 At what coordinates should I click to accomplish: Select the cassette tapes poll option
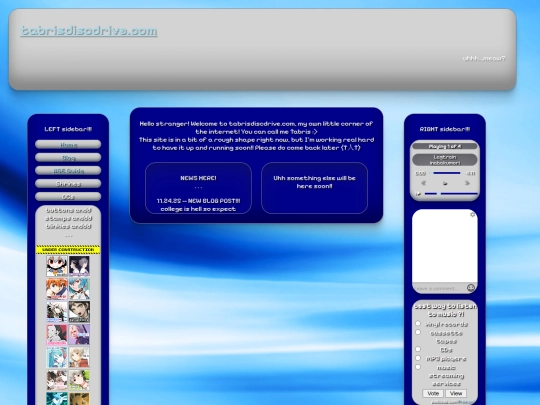[418, 332]
